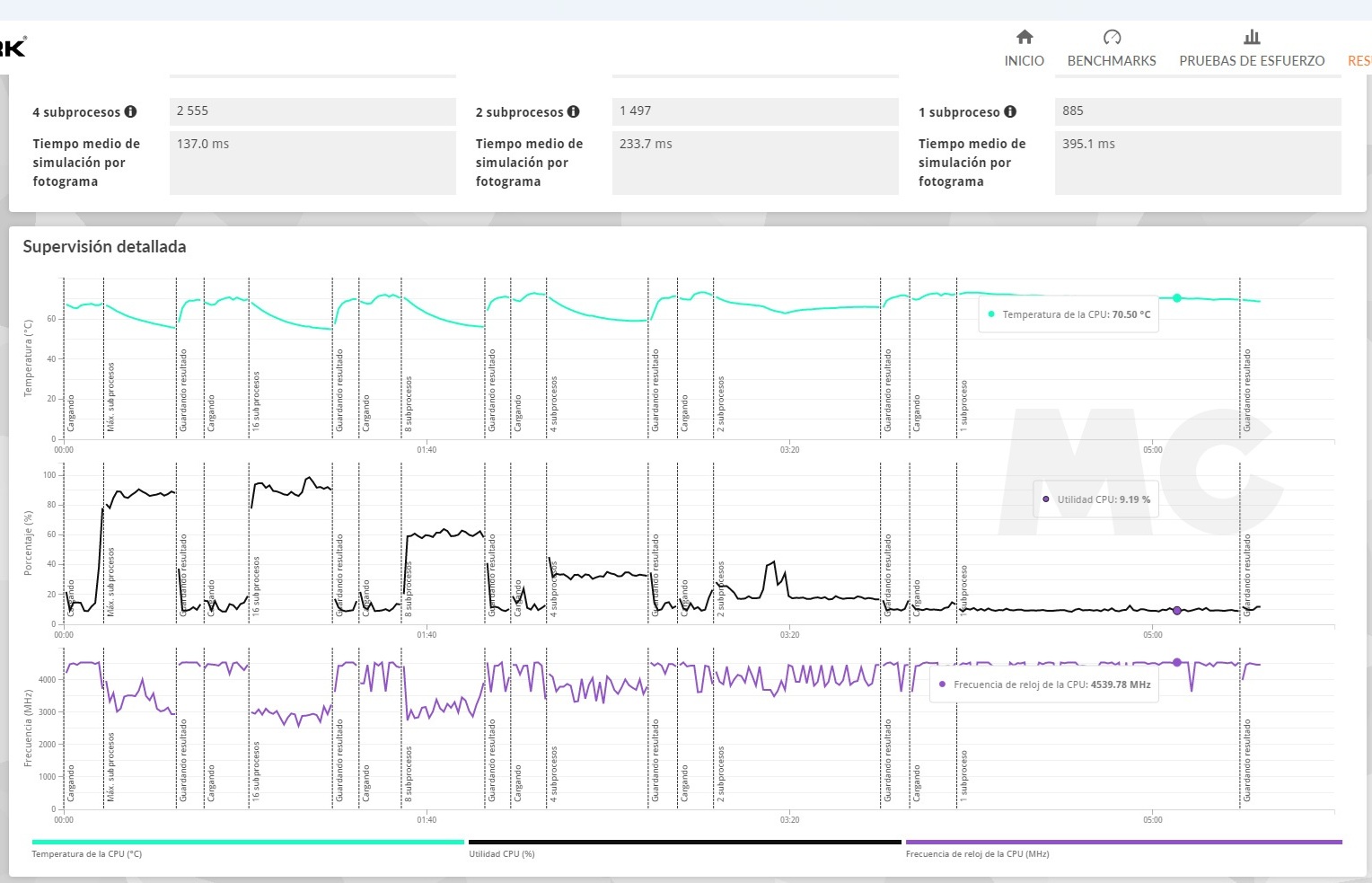
Task: Click the Supervisión detallada section heading
Action: (104, 247)
